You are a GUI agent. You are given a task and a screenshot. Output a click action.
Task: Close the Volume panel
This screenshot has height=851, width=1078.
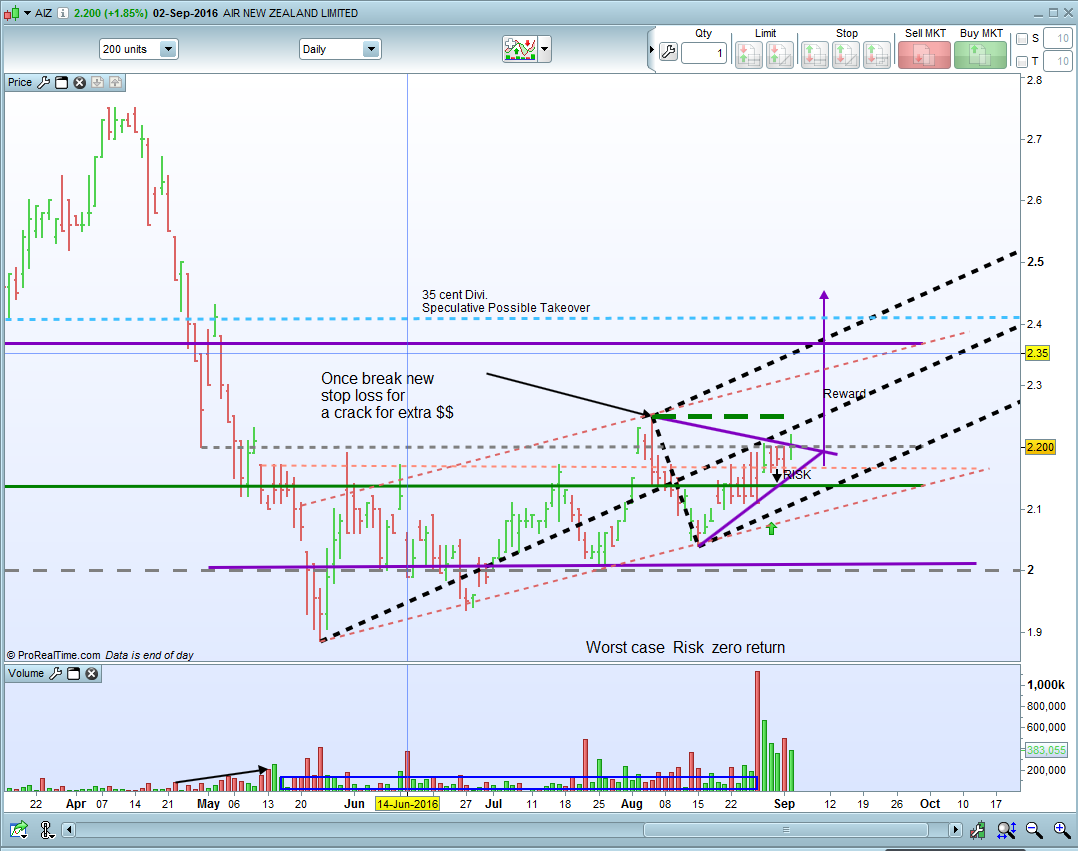pyautogui.click(x=91, y=674)
